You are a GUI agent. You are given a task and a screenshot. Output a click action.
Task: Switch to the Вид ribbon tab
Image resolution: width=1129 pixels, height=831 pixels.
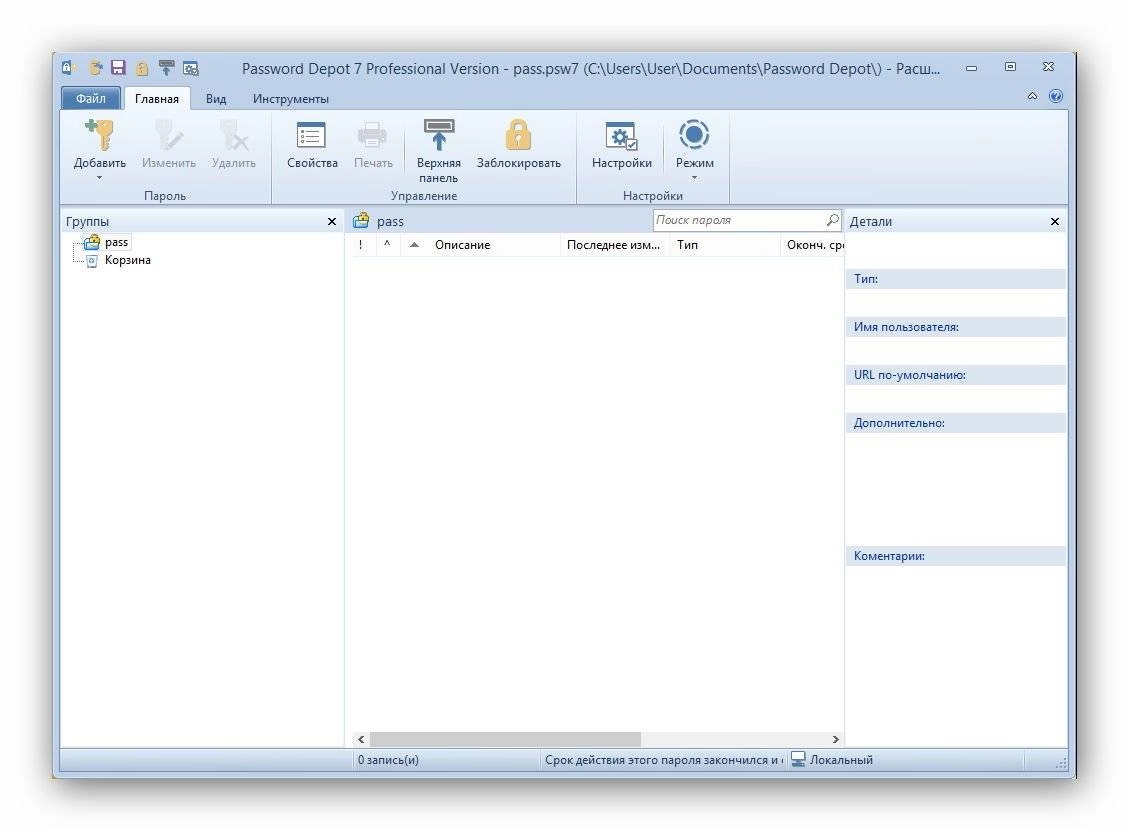(x=216, y=99)
